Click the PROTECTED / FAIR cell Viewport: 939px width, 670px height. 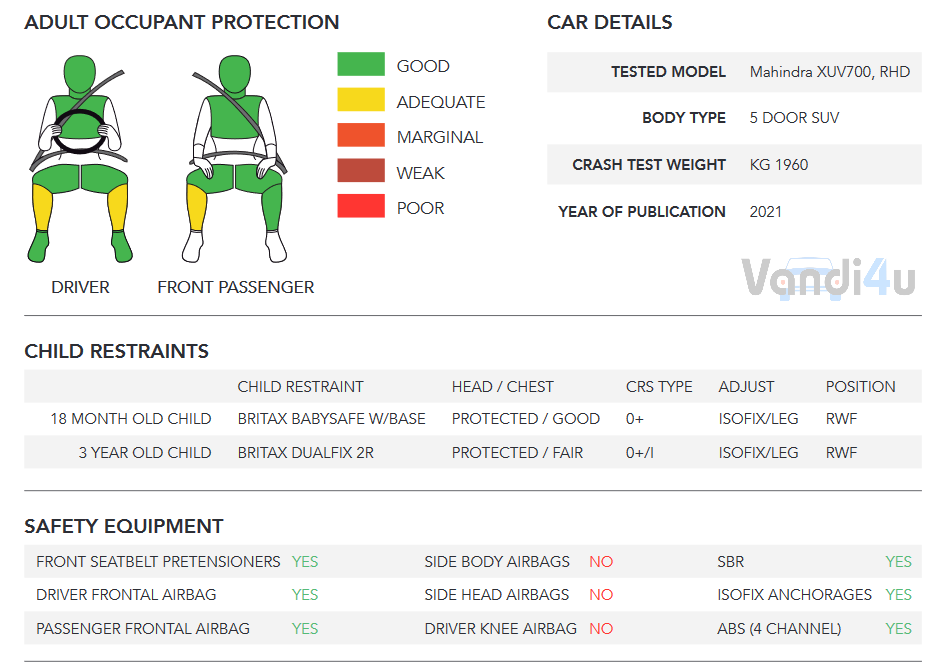pyautogui.click(x=517, y=453)
